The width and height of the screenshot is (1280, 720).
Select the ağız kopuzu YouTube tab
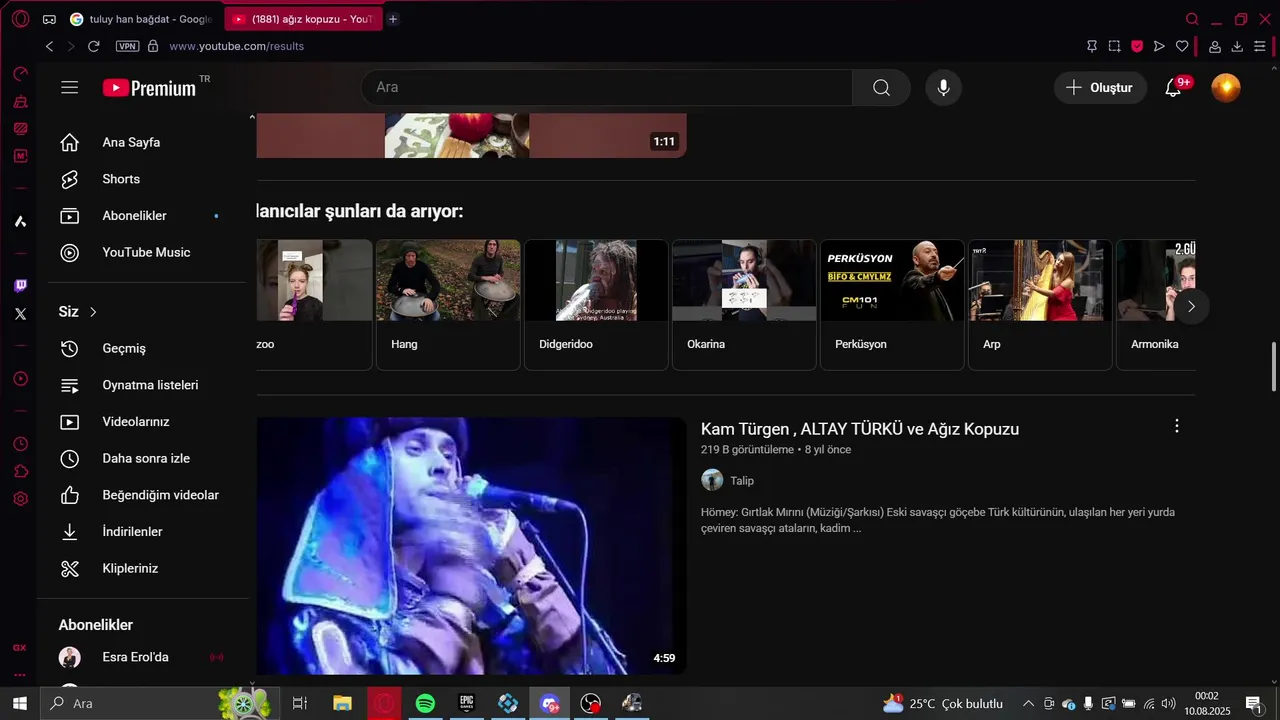click(303, 19)
